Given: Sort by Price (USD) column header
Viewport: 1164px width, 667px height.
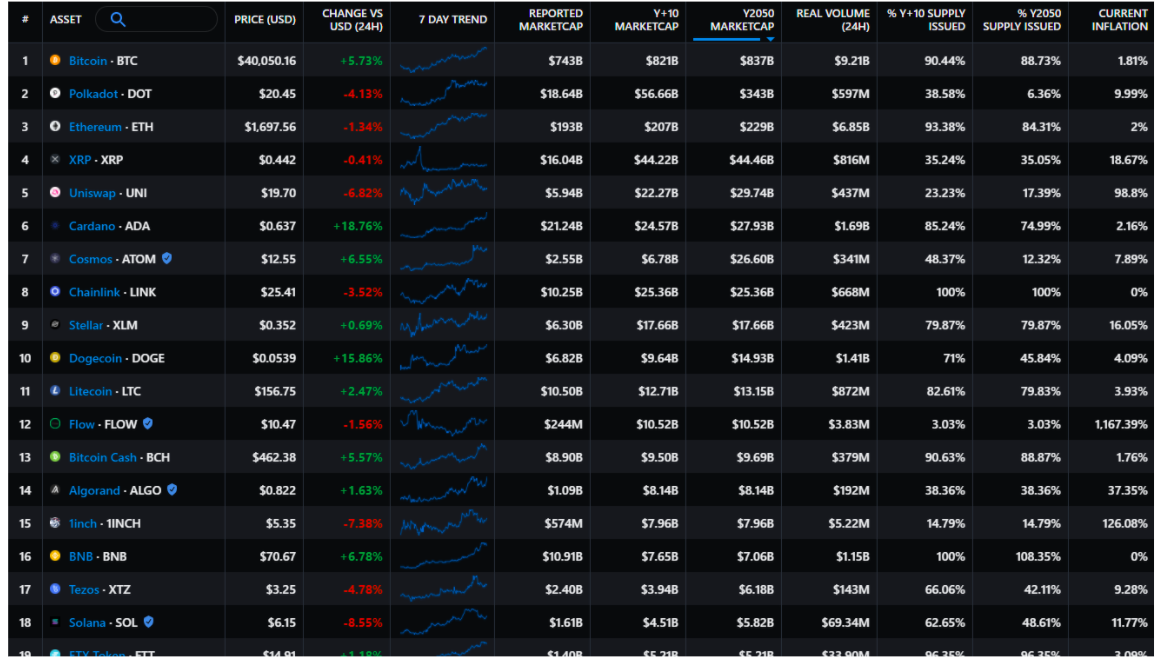Looking at the screenshot, I should pyautogui.click(x=264, y=20).
